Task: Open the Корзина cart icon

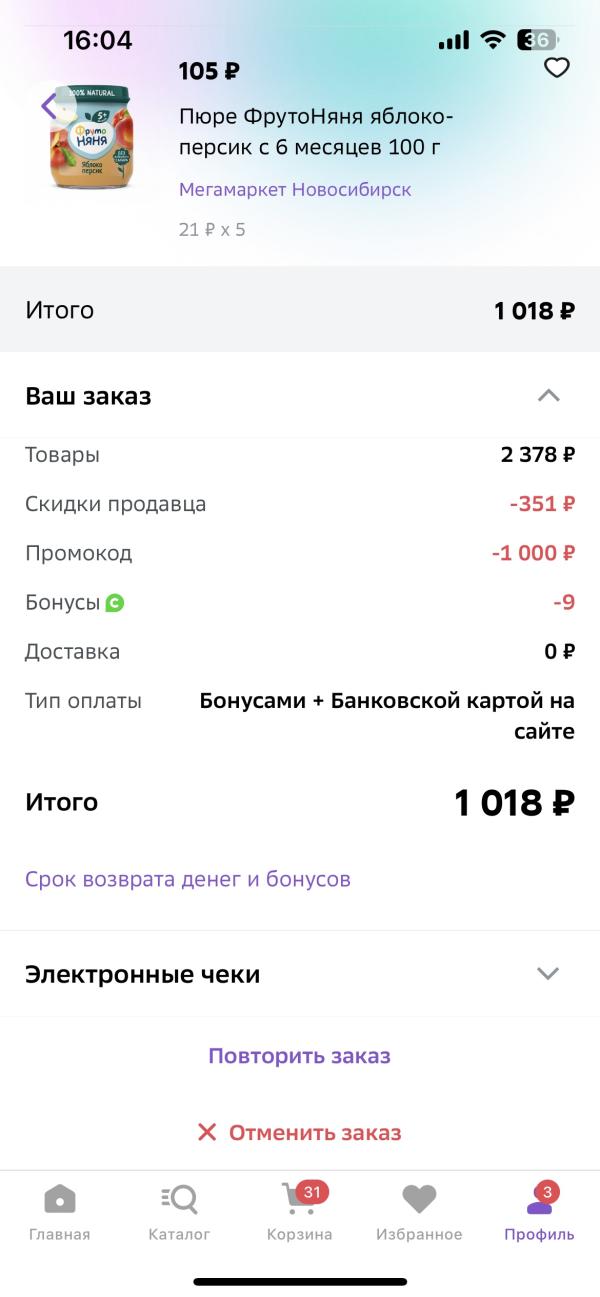Action: [300, 1198]
